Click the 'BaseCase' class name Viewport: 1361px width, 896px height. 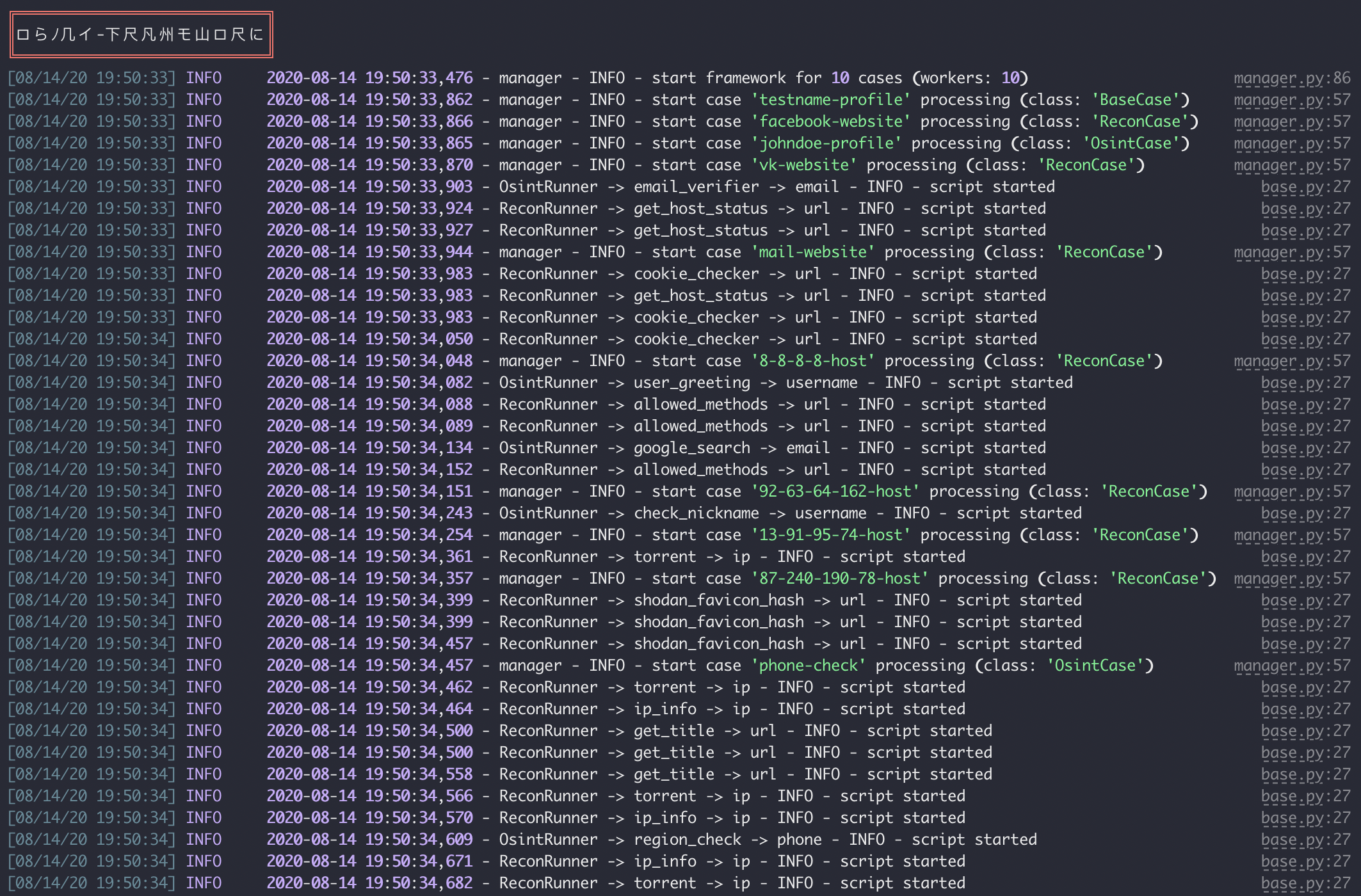(1136, 100)
